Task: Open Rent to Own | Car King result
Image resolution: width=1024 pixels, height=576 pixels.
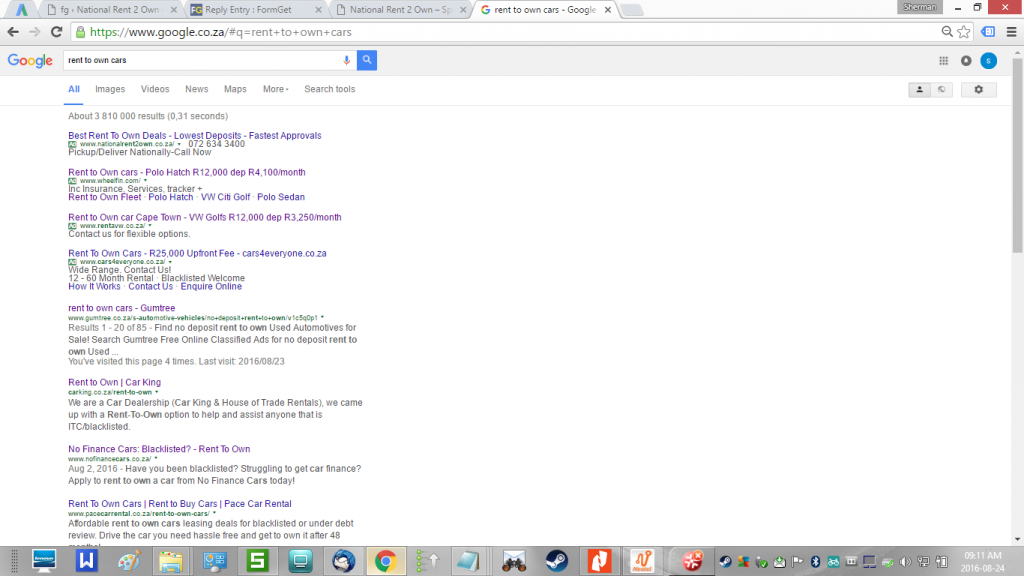Action: pos(114,383)
